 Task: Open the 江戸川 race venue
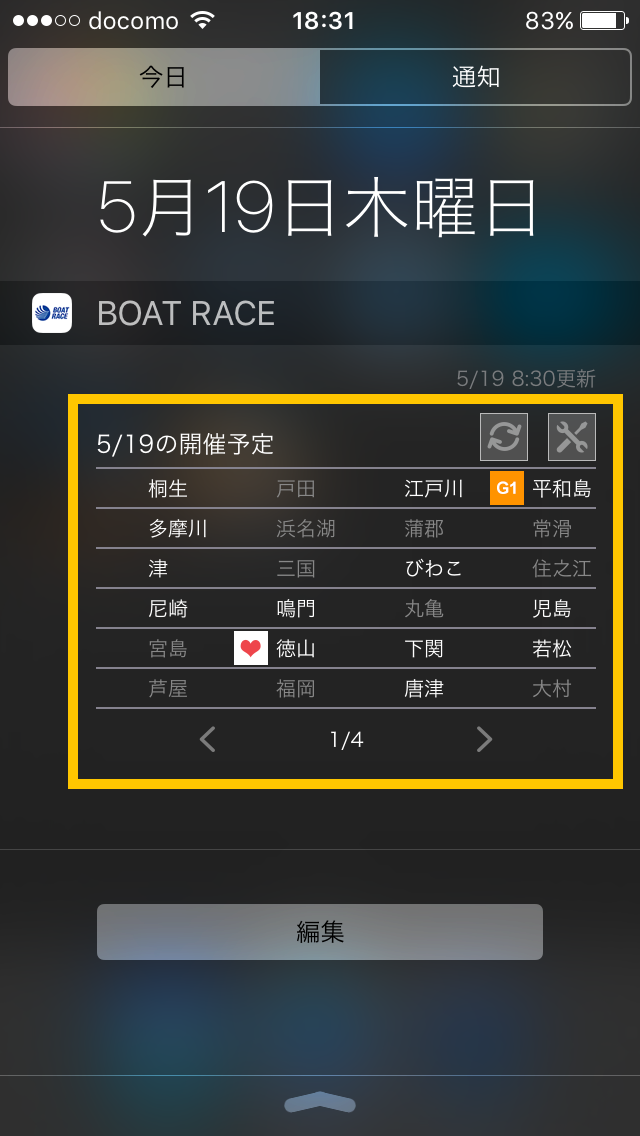(x=433, y=489)
